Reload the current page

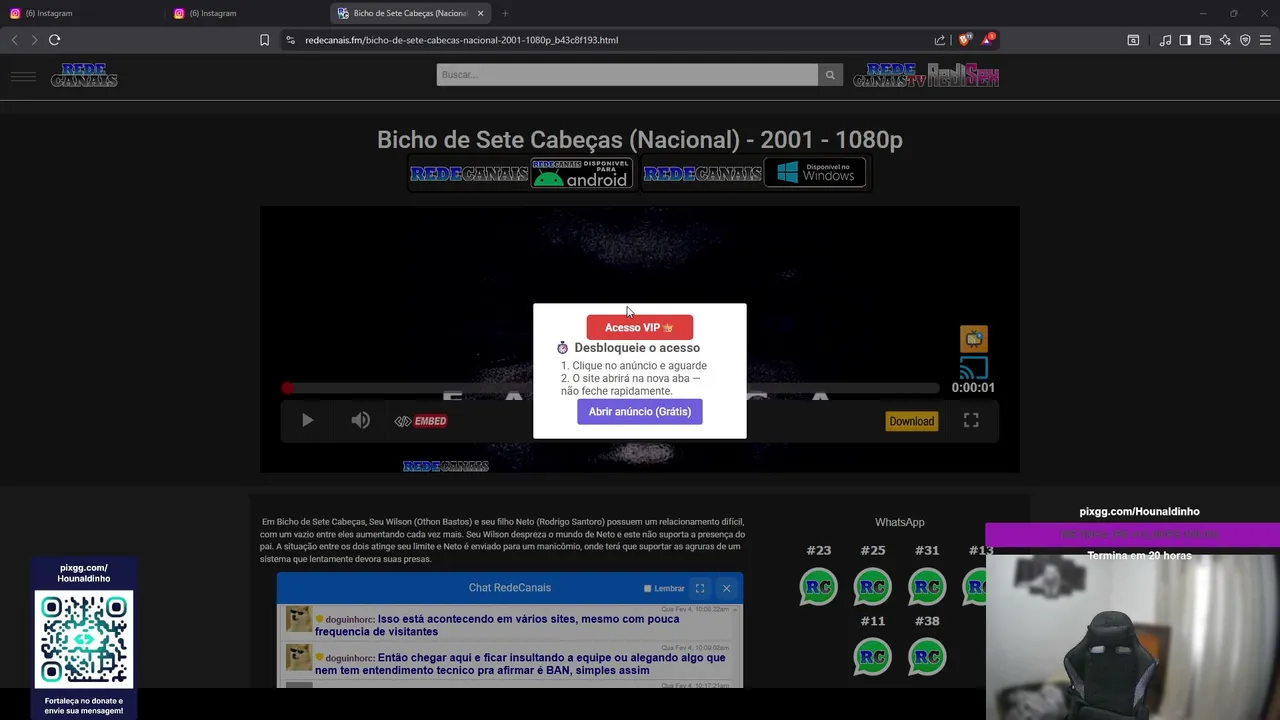(55, 40)
